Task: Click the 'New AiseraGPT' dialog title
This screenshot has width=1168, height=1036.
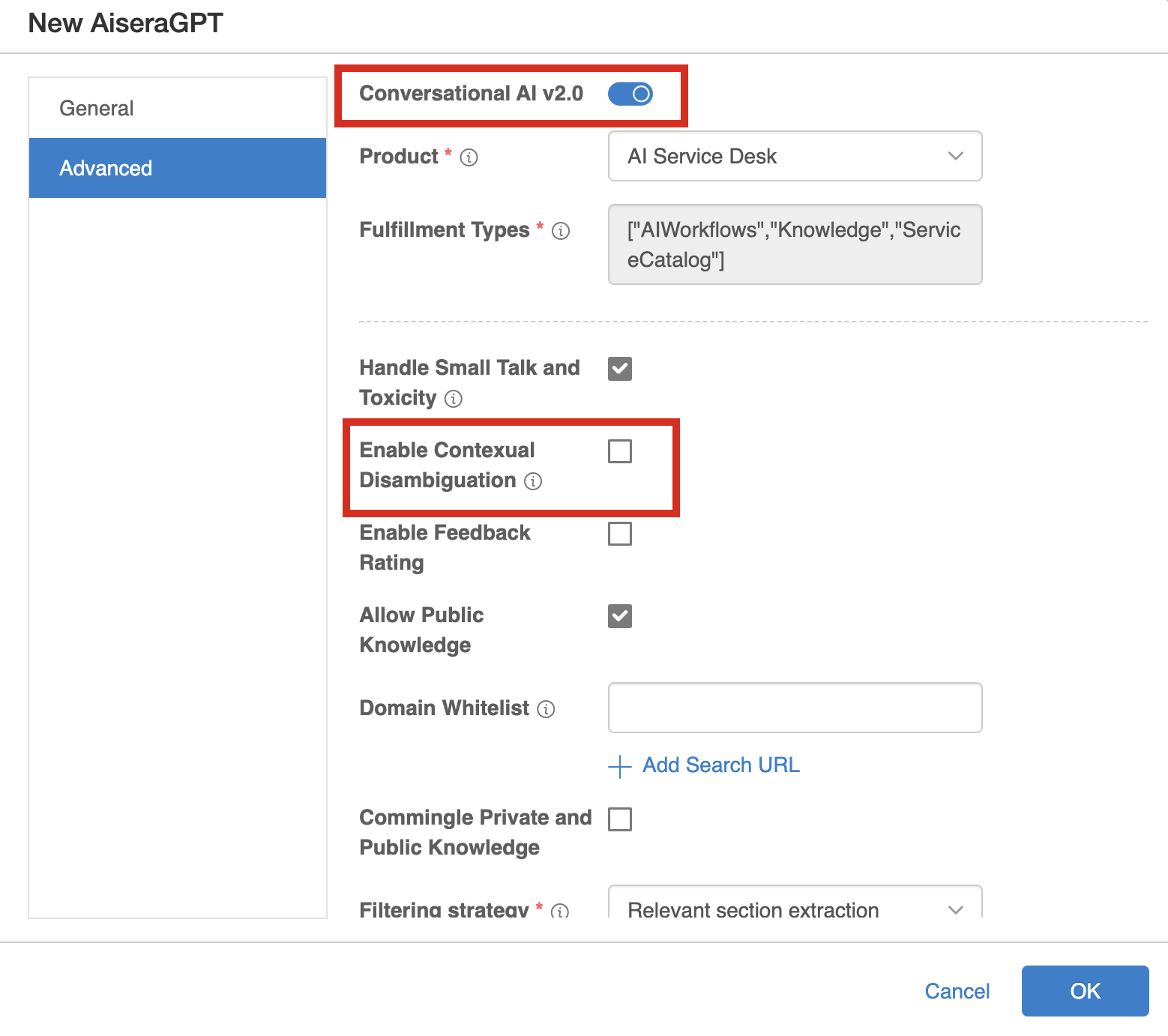Action: (126, 23)
